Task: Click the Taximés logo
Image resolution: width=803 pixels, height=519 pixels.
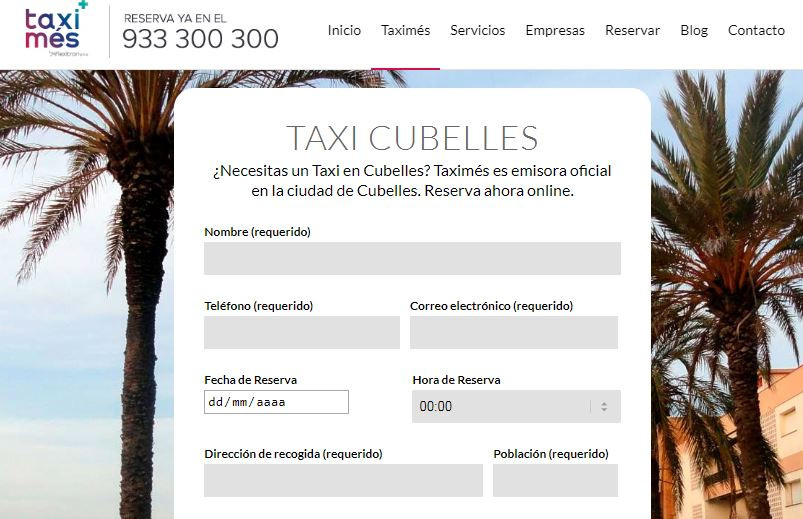Action: point(56,29)
